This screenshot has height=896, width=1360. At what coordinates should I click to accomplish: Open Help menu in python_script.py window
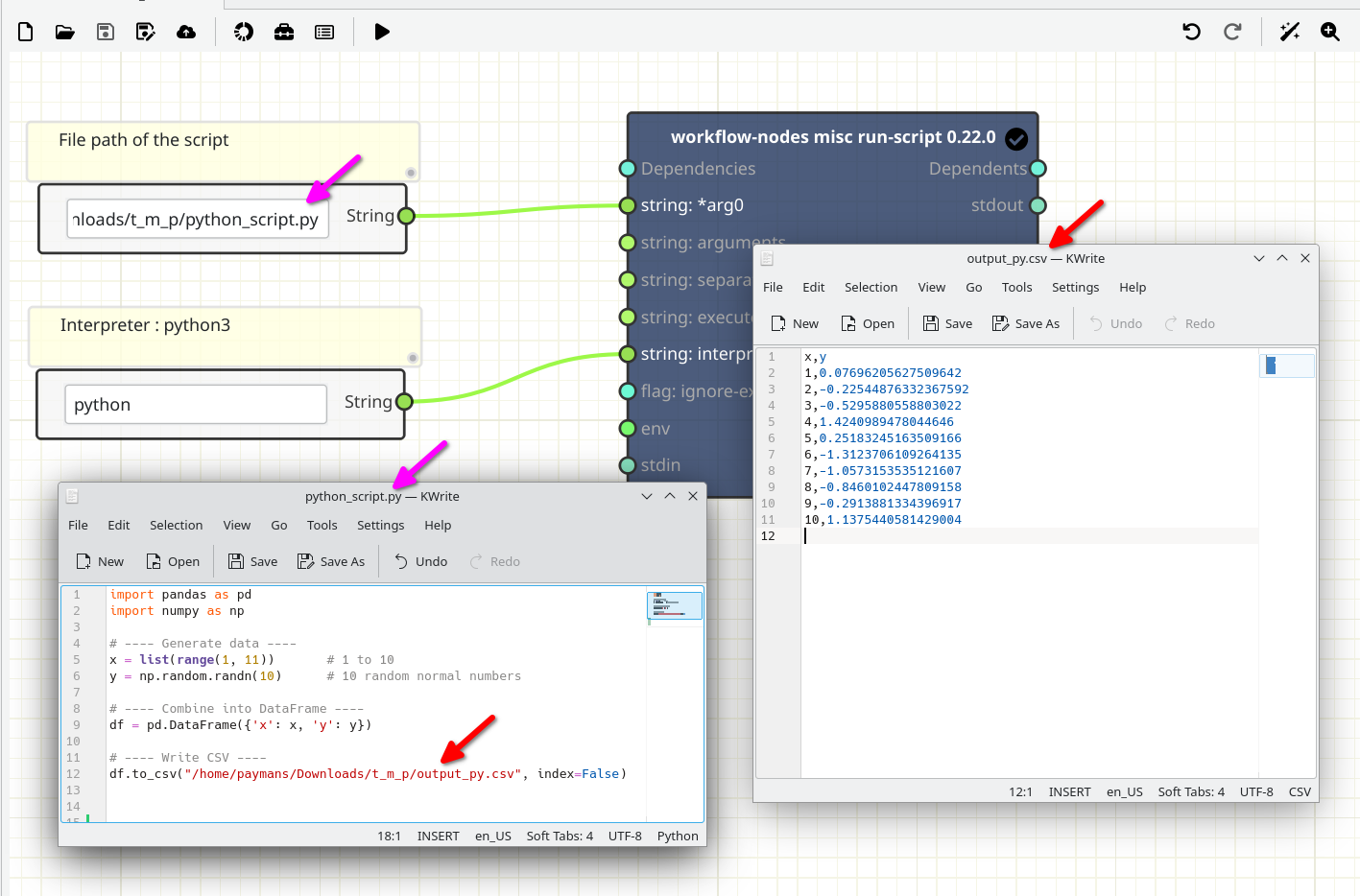pos(438,525)
